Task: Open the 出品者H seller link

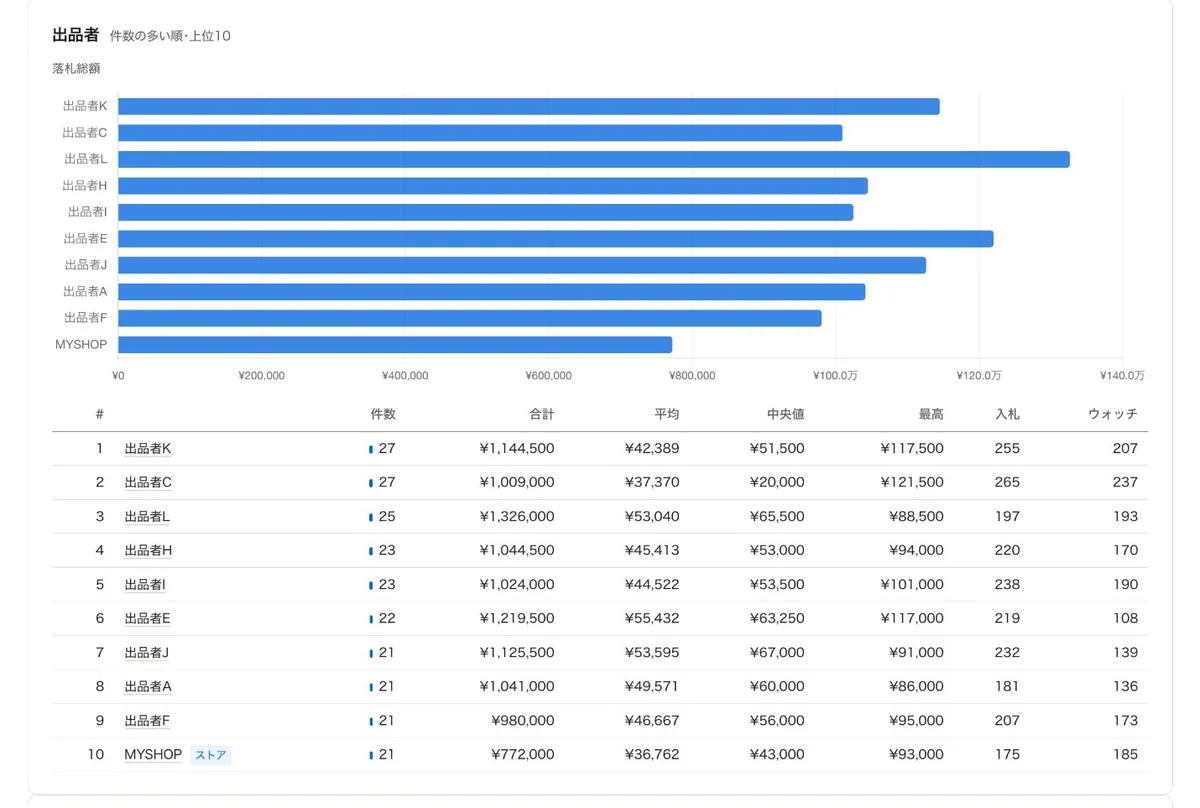Action: [148, 551]
